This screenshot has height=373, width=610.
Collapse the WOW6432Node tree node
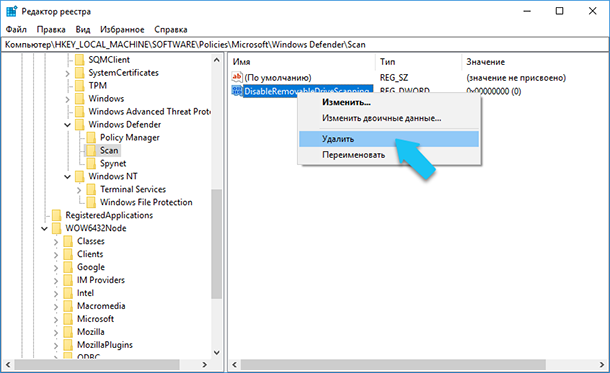(44, 228)
